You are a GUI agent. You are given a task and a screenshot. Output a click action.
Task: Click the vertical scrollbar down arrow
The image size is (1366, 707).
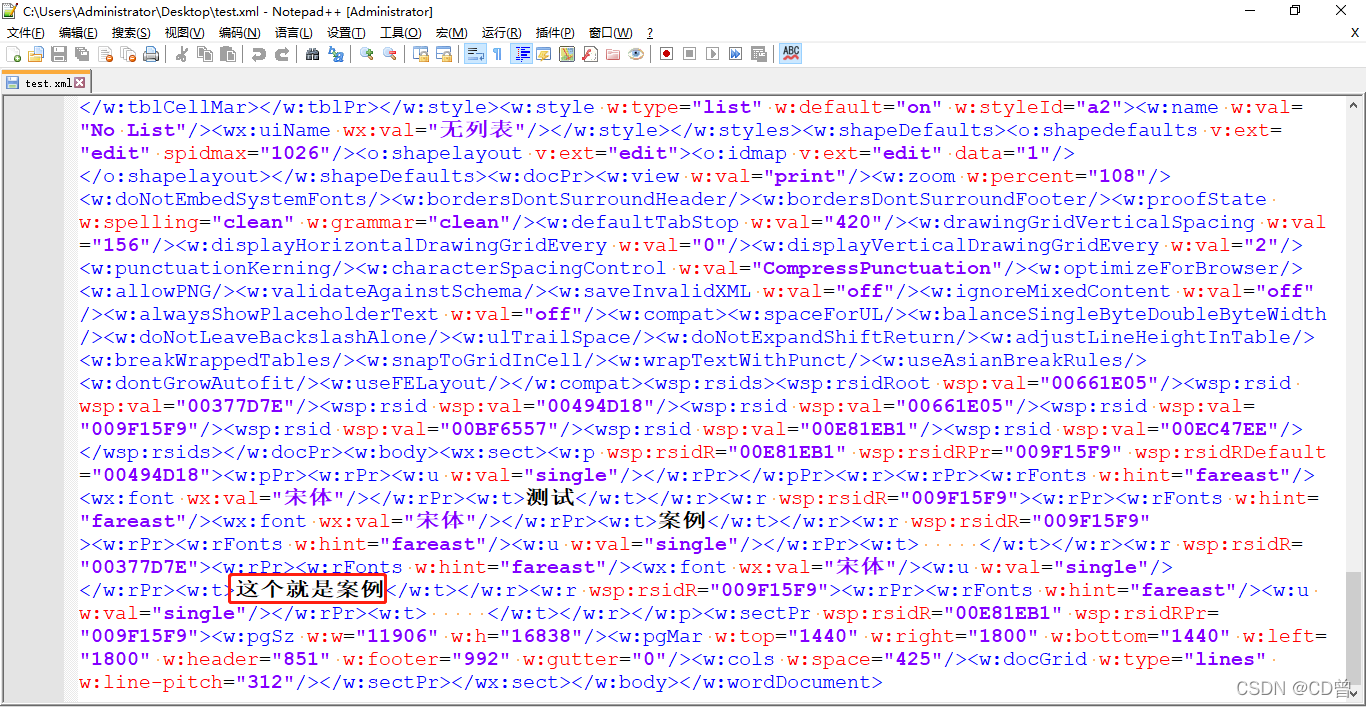[1354, 692]
